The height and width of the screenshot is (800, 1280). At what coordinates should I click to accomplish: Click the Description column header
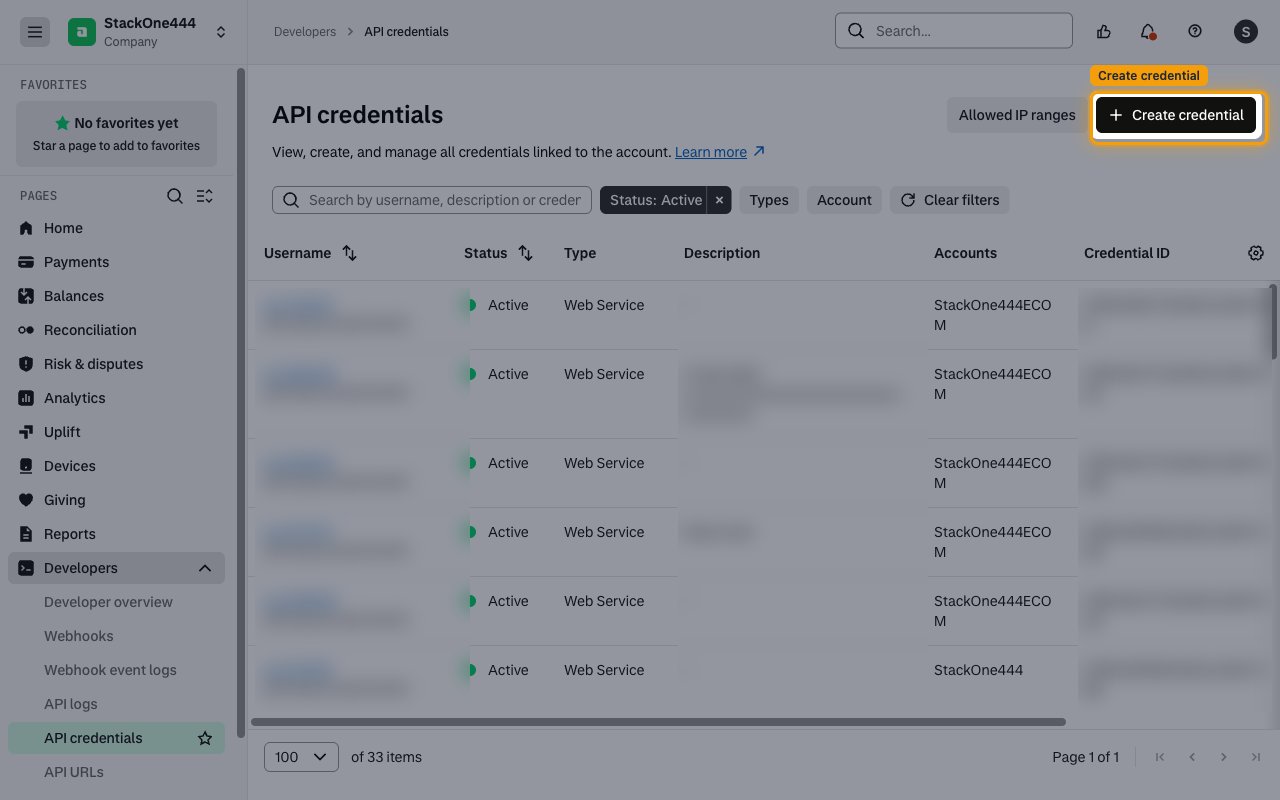pyautogui.click(x=722, y=253)
